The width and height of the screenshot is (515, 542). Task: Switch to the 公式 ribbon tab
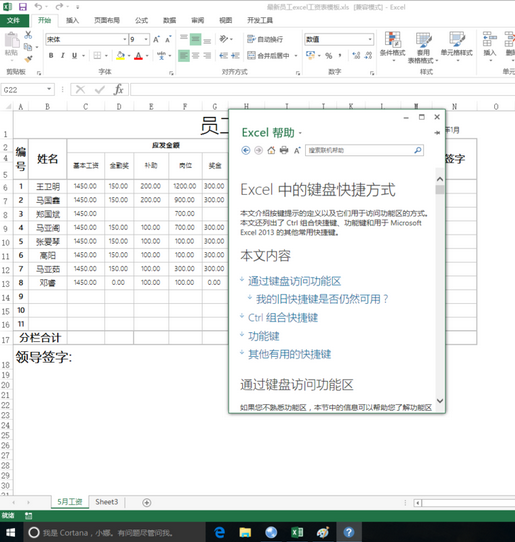click(x=141, y=20)
